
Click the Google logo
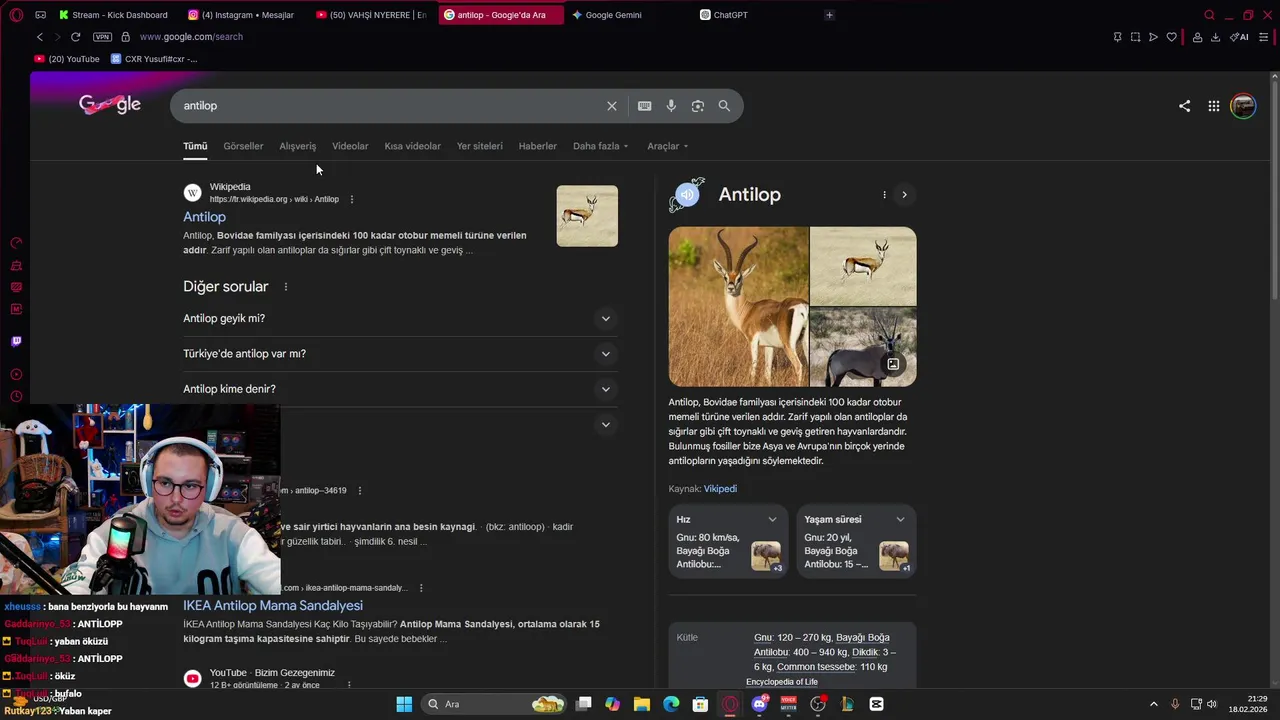pyautogui.click(x=110, y=104)
